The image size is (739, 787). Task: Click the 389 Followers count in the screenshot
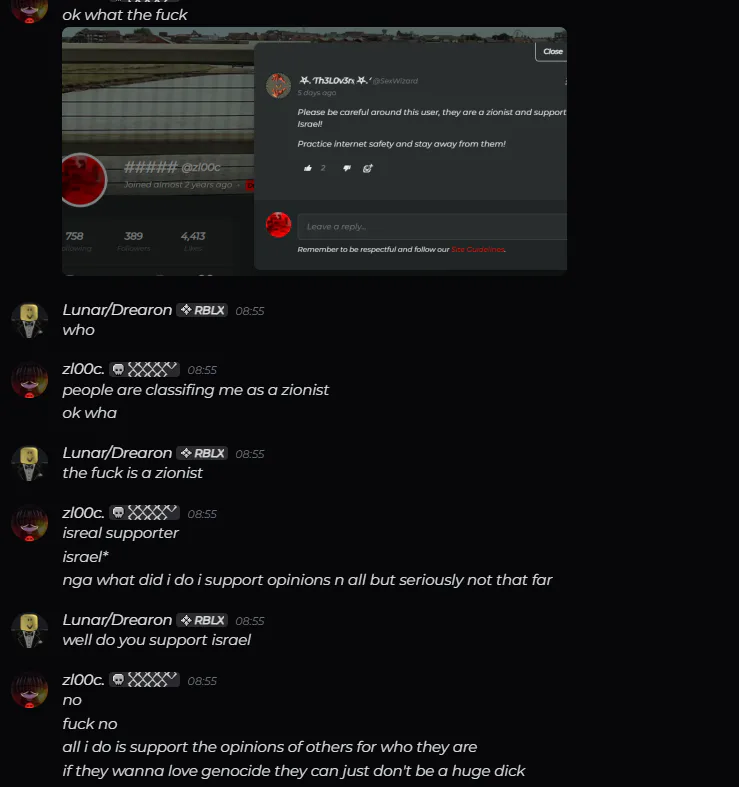click(134, 241)
